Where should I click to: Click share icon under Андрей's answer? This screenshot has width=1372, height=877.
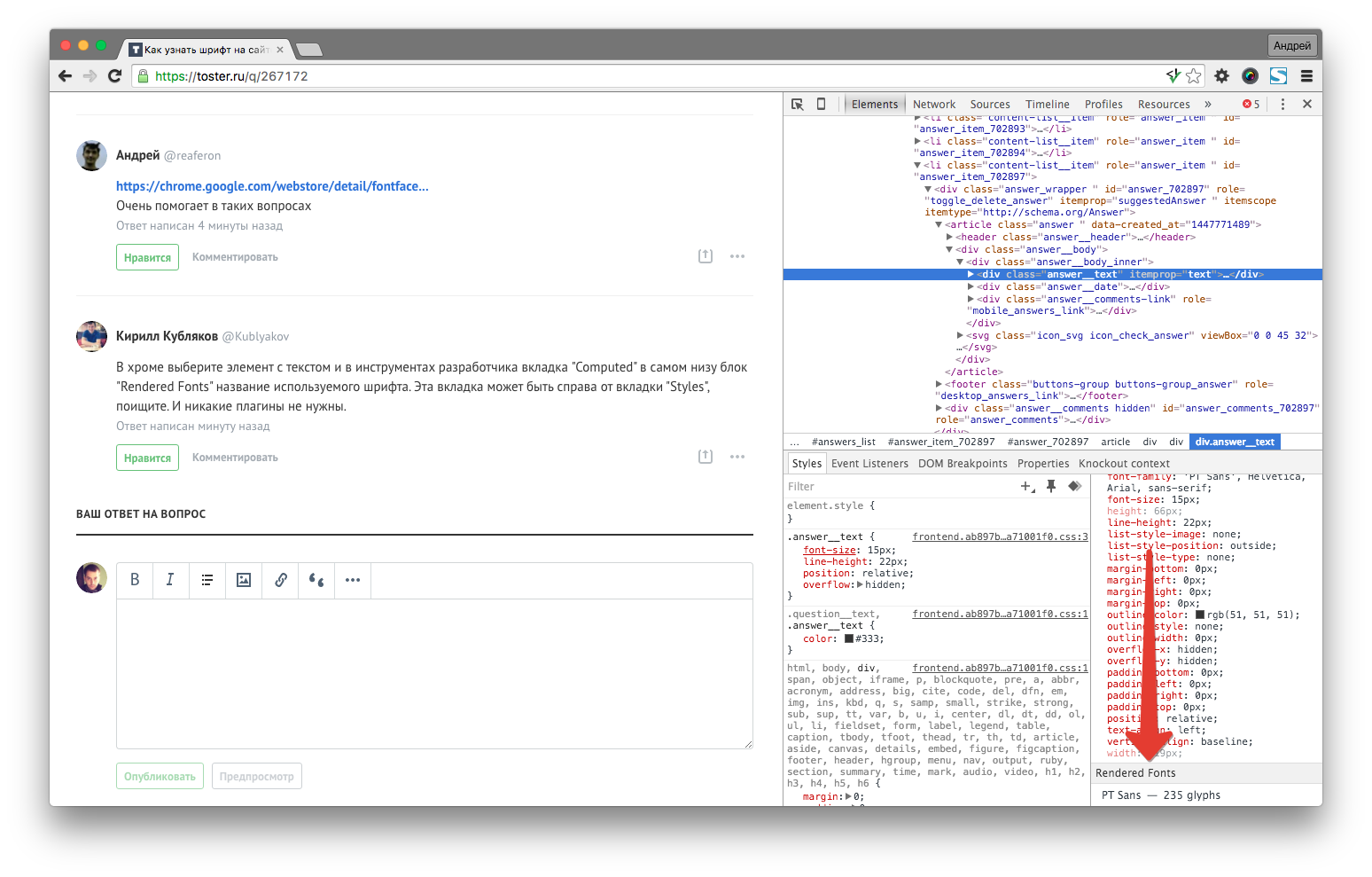point(705,256)
